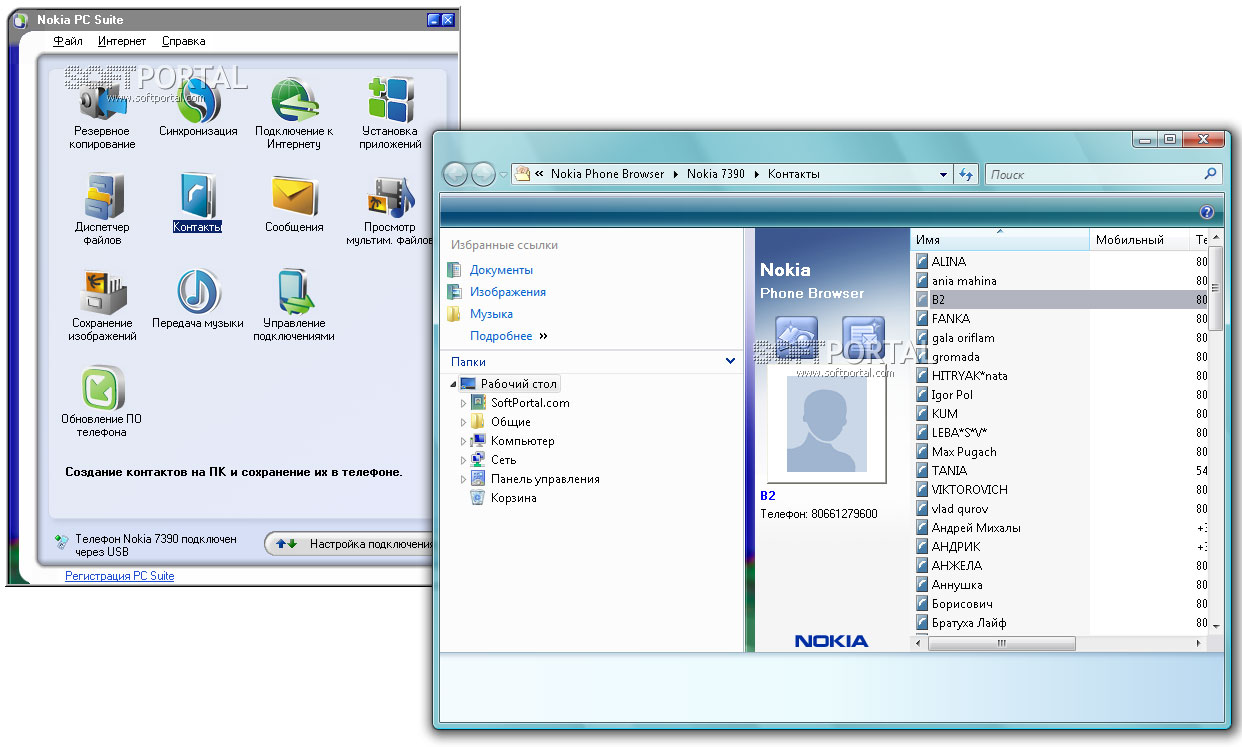Open Управление подключениями icon
The width and height of the screenshot is (1242, 747).
(x=294, y=292)
